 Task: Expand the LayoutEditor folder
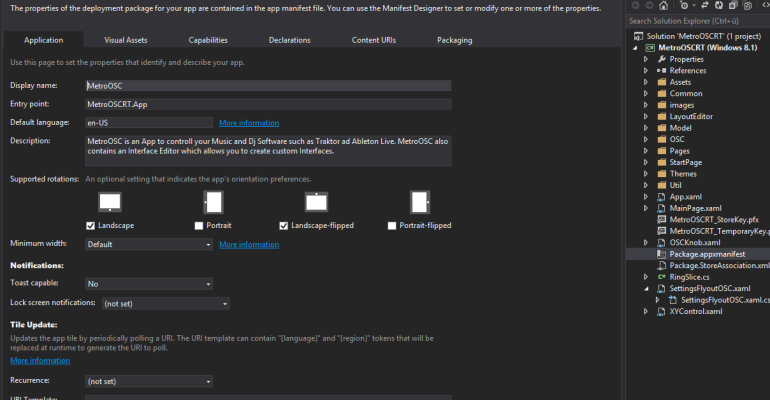point(646,116)
